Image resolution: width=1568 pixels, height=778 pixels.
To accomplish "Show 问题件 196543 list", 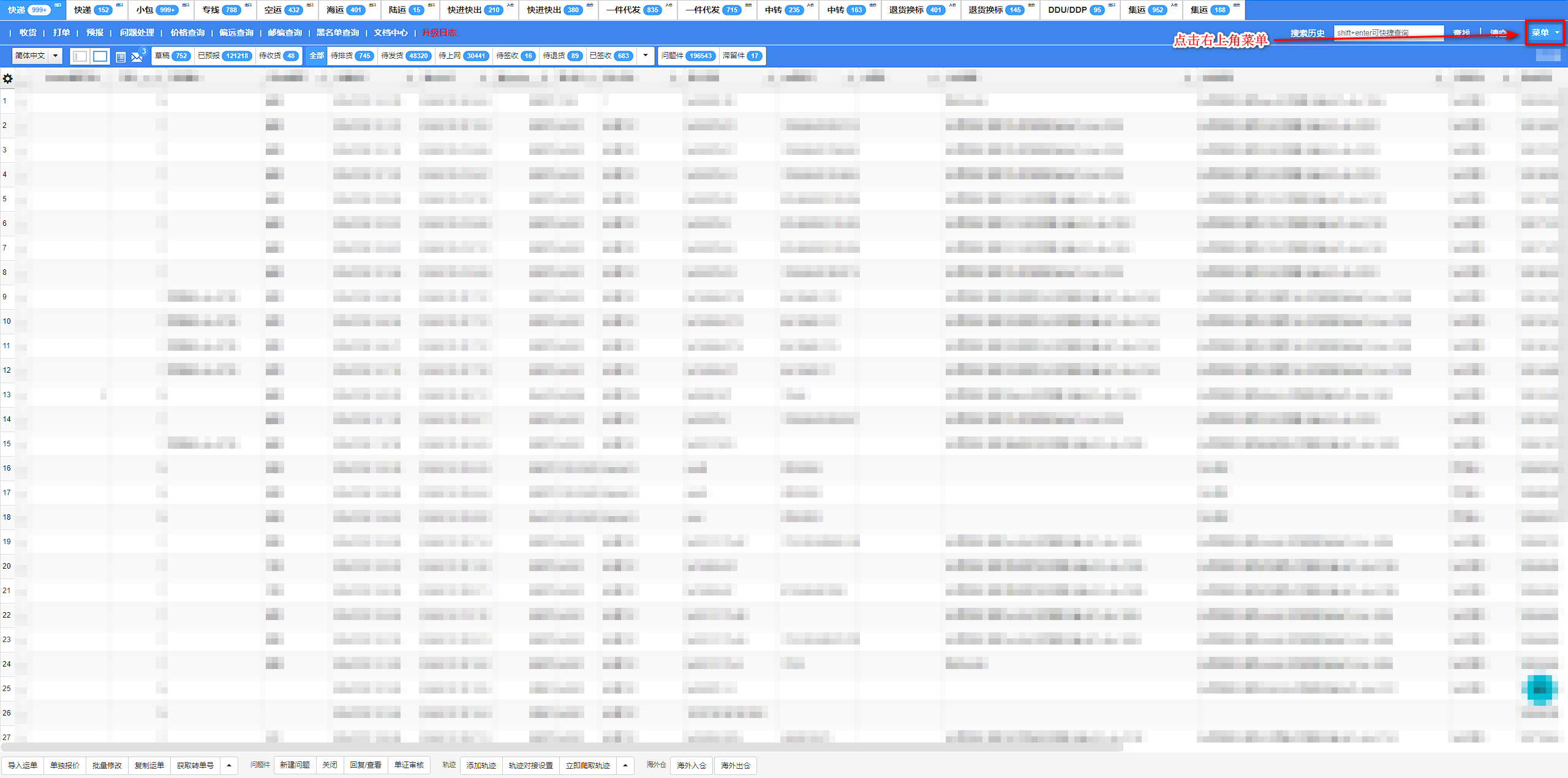I will click(688, 56).
